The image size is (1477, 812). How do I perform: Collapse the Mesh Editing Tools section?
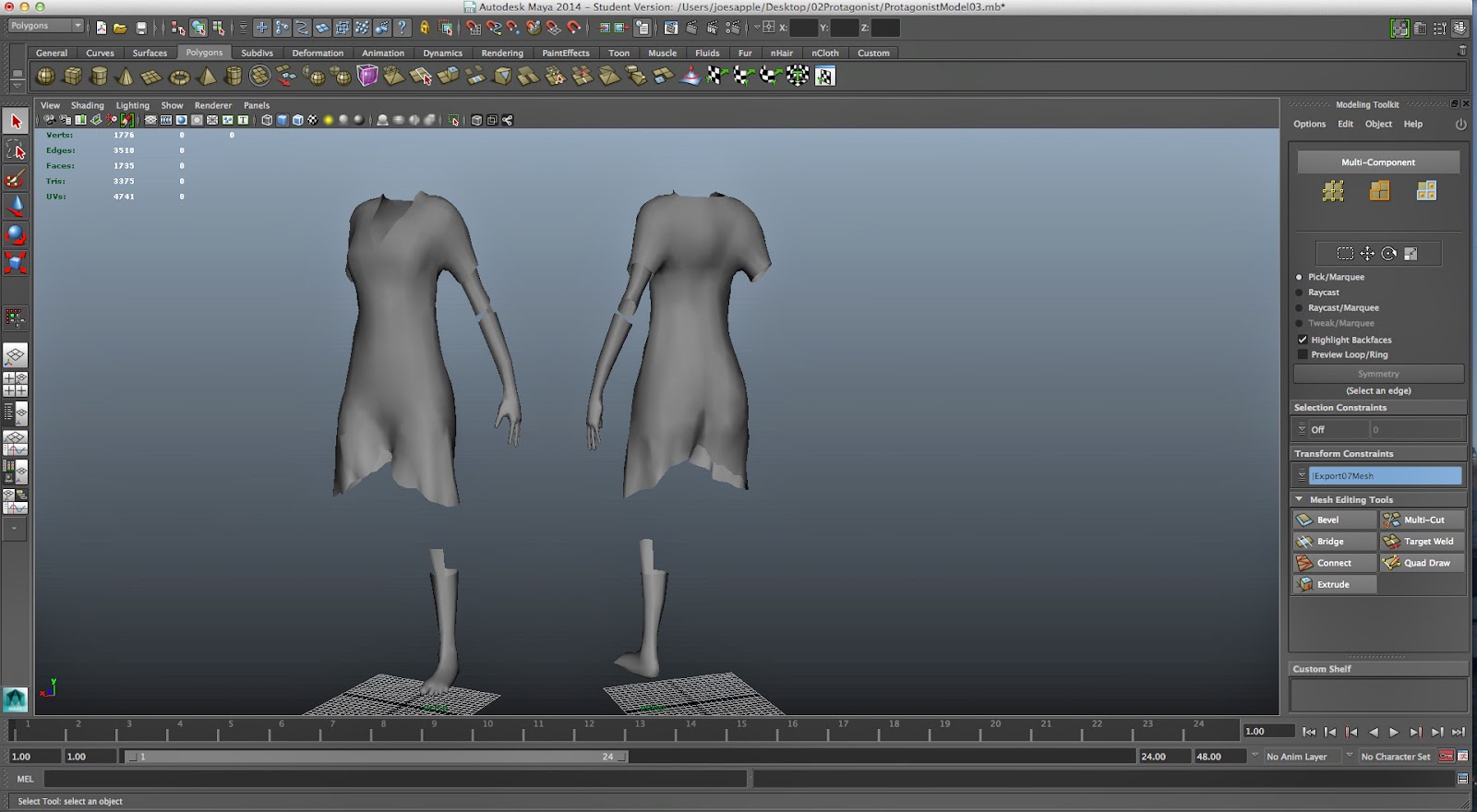pos(1299,499)
